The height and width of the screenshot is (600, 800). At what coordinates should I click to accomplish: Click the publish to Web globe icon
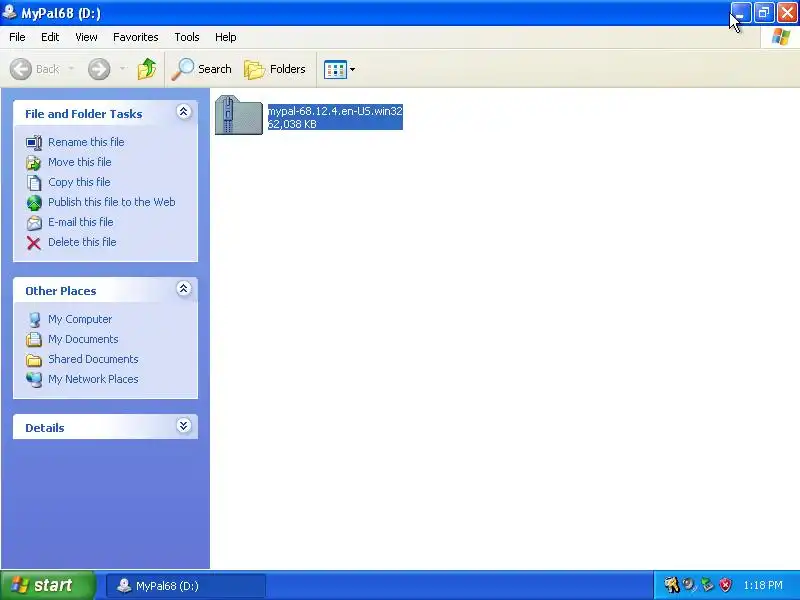pos(34,203)
